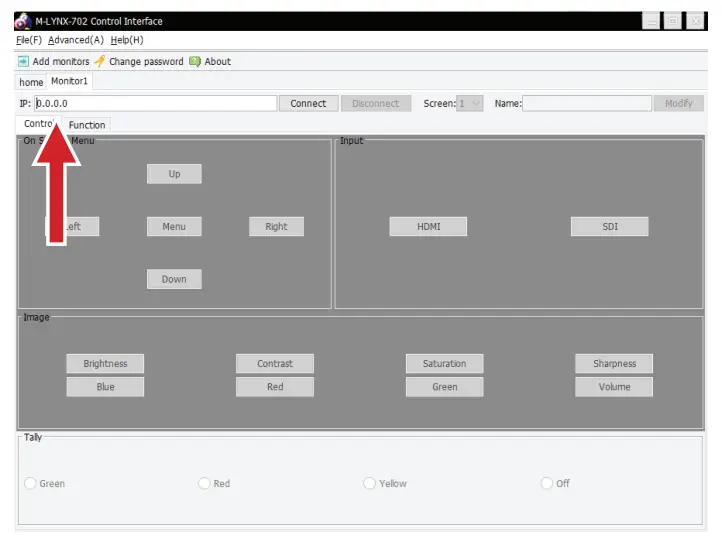Select the Control tab

coord(39,123)
